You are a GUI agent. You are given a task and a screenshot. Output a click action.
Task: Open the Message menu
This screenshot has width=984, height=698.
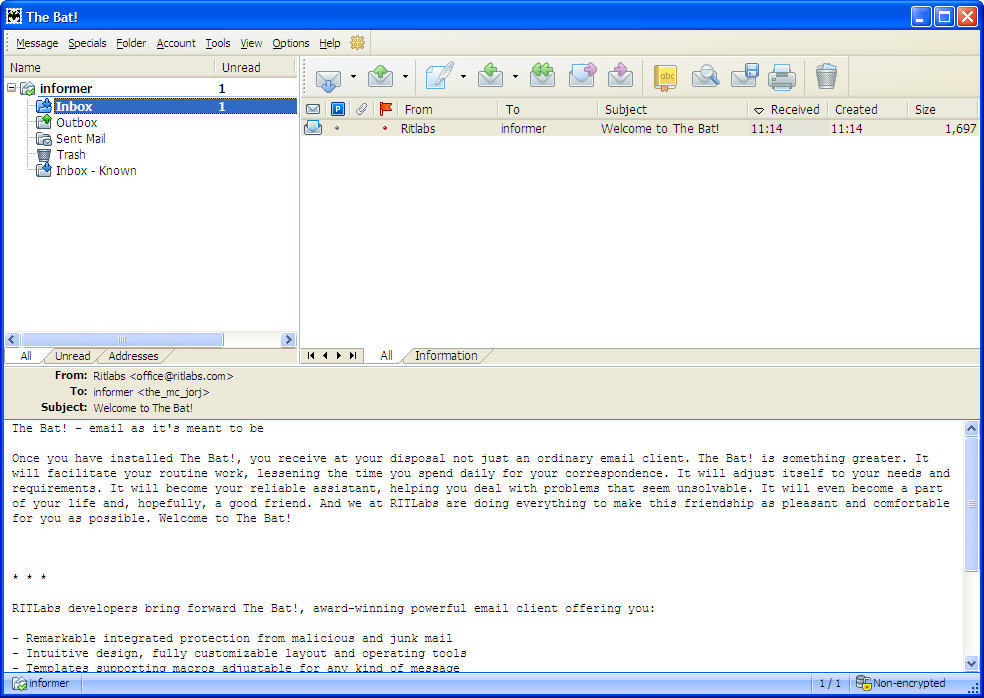[x=37, y=43]
